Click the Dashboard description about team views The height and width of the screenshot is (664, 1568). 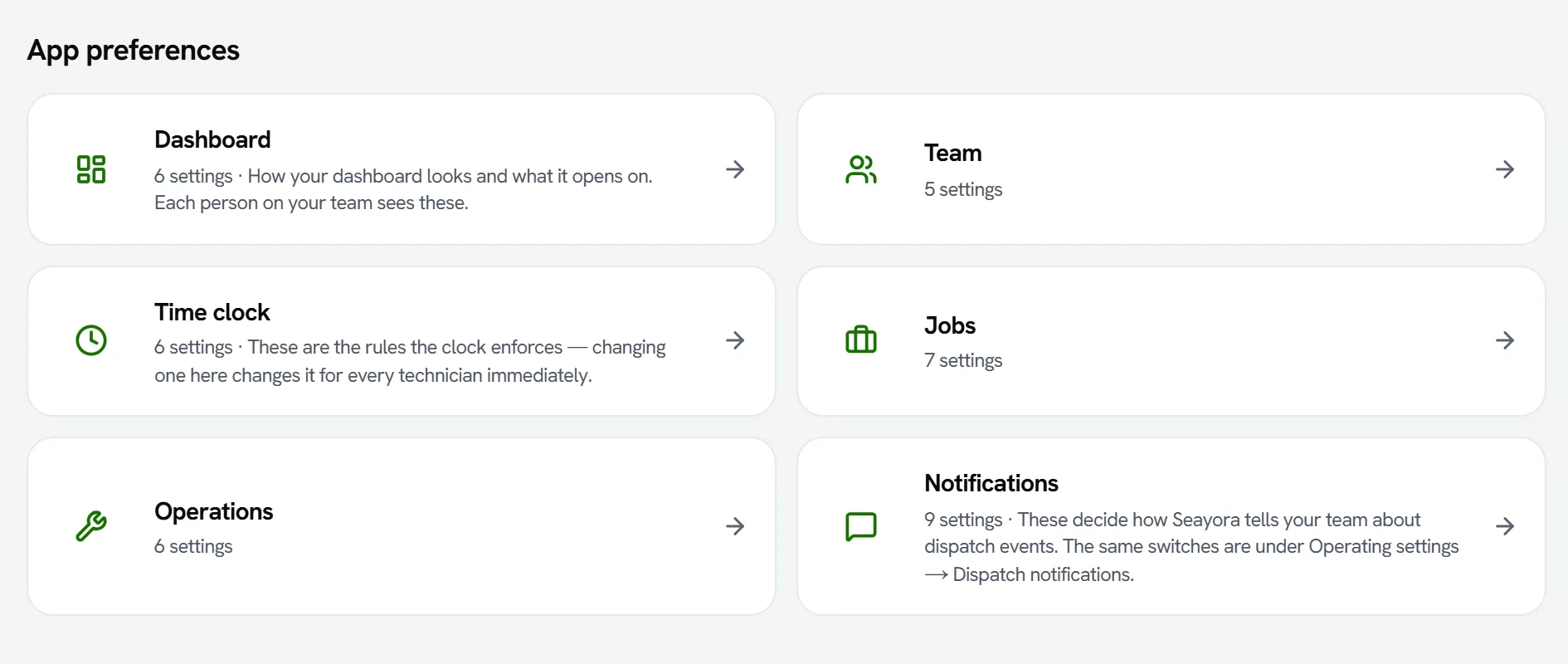point(403,189)
